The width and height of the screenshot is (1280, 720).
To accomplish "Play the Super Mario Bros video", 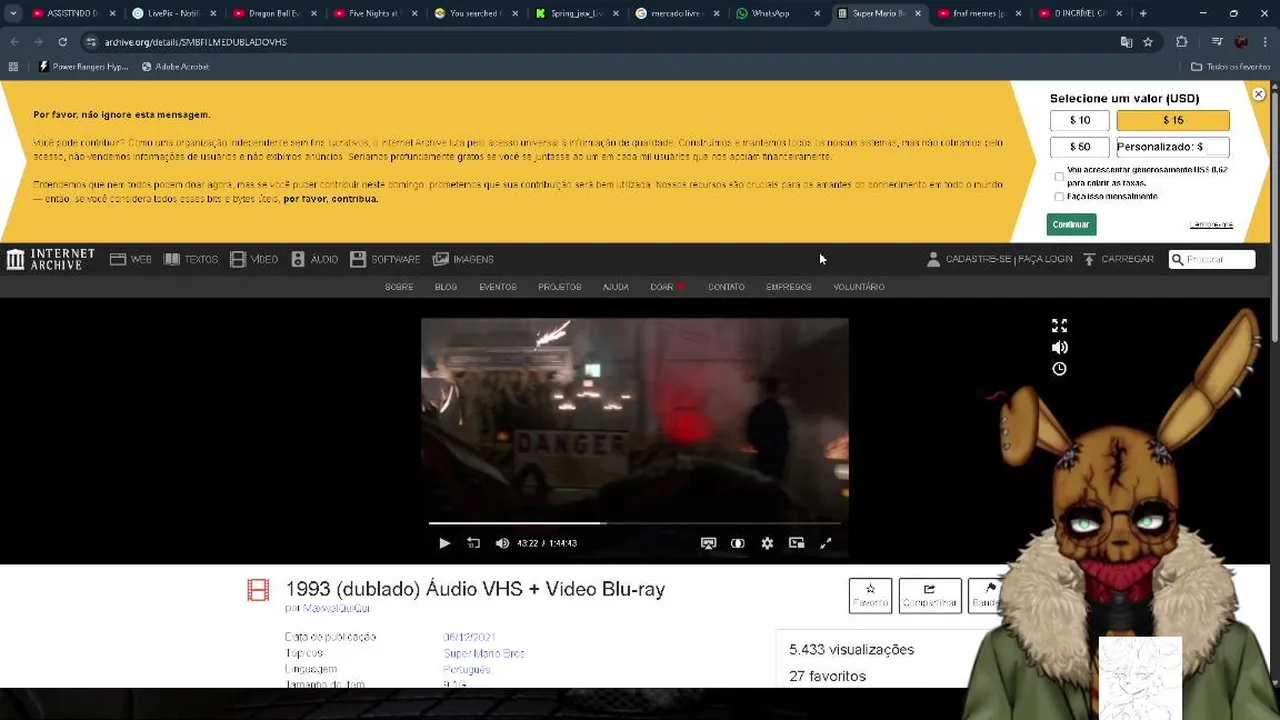I will pos(444,543).
